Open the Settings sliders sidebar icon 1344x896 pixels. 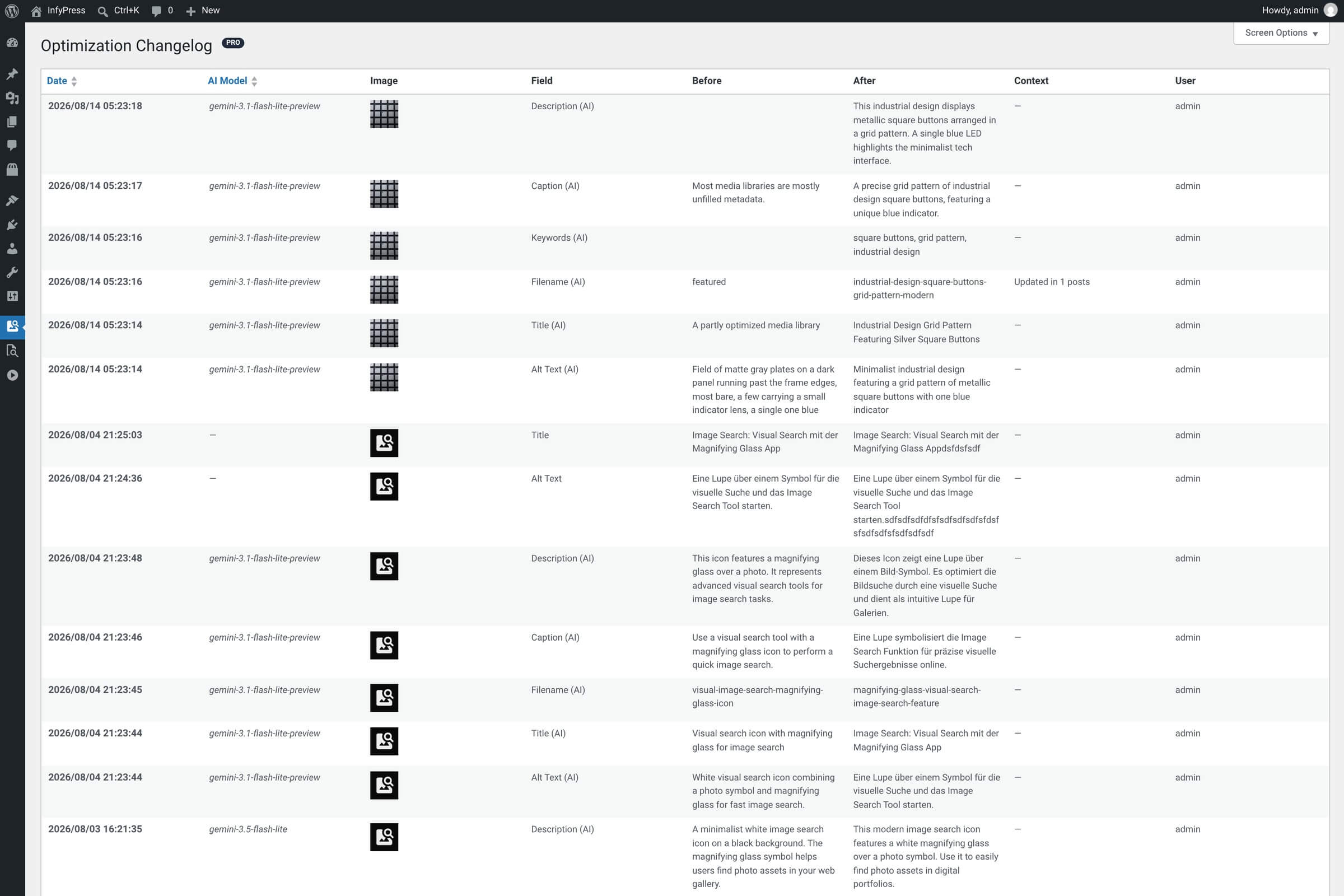pyautogui.click(x=12, y=296)
